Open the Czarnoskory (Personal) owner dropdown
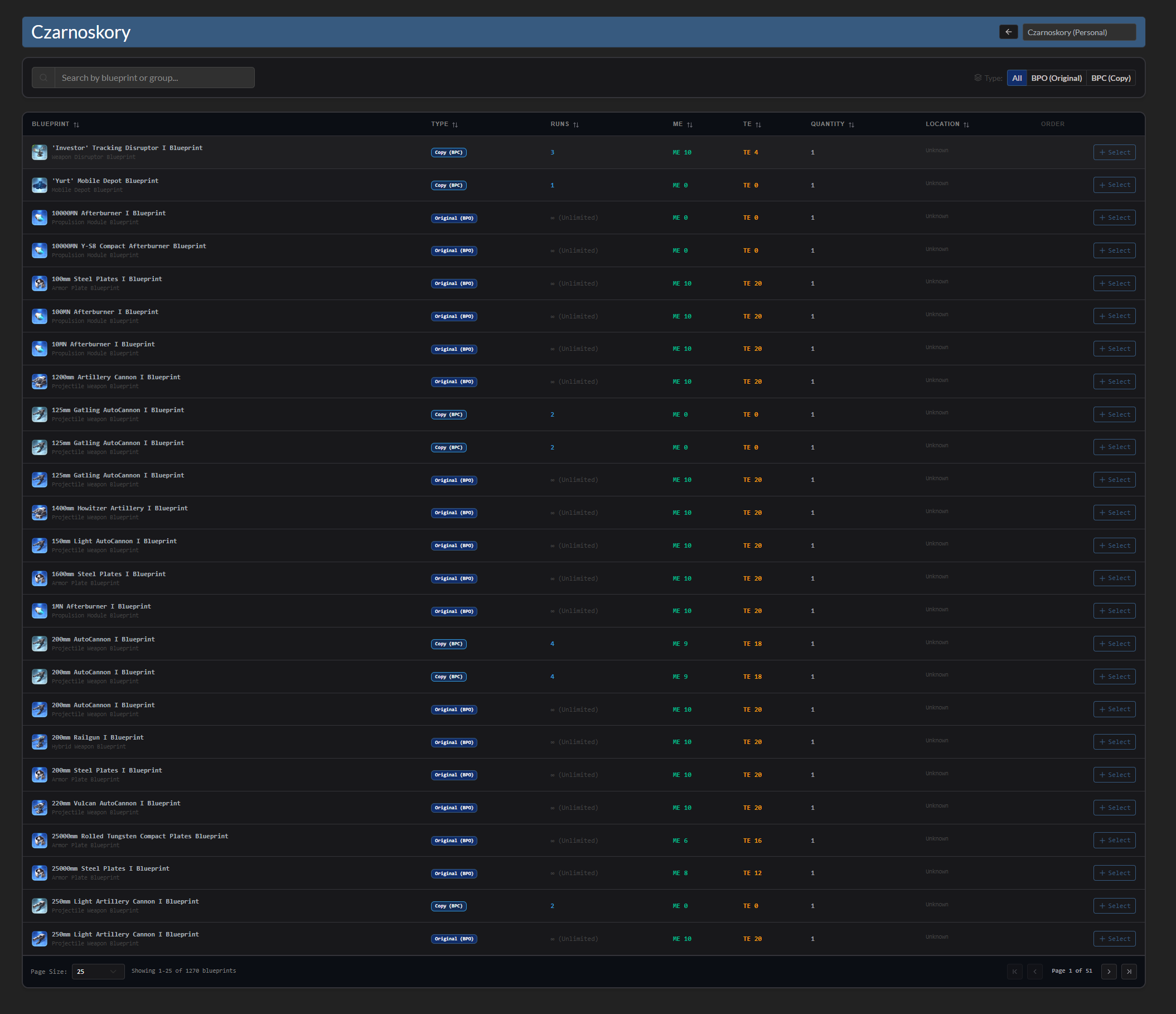The width and height of the screenshot is (1176, 1014). pos(1079,32)
